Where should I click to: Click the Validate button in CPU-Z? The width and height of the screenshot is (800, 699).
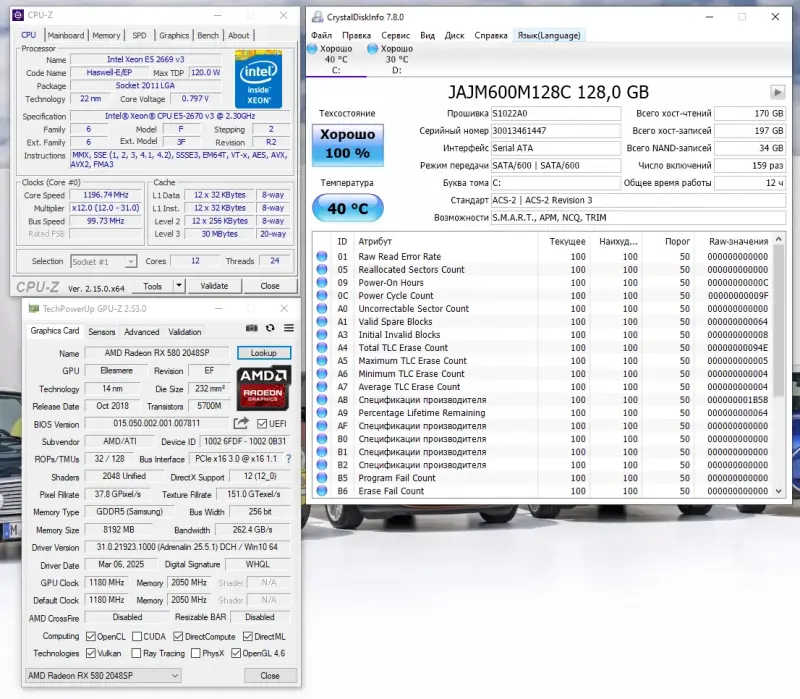[214, 286]
